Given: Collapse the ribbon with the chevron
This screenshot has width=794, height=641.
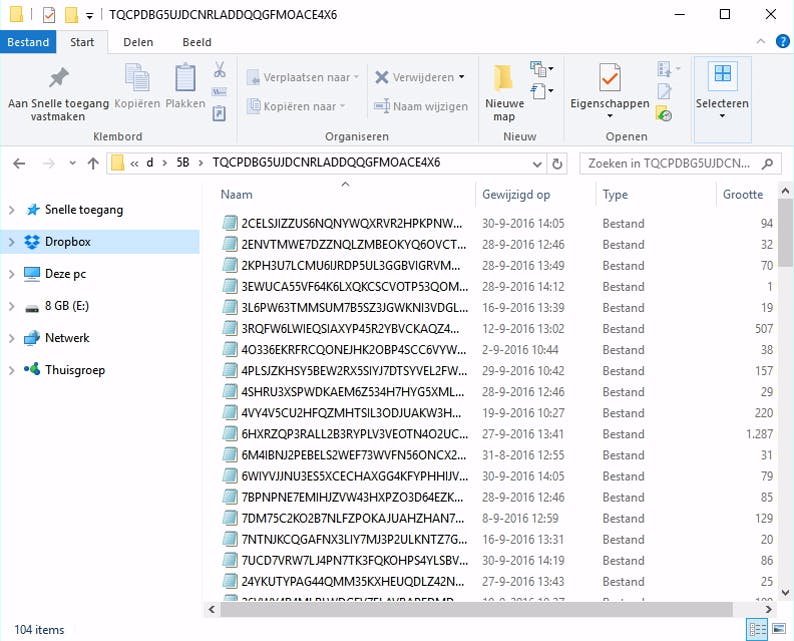Looking at the screenshot, I should (x=762, y=42).
